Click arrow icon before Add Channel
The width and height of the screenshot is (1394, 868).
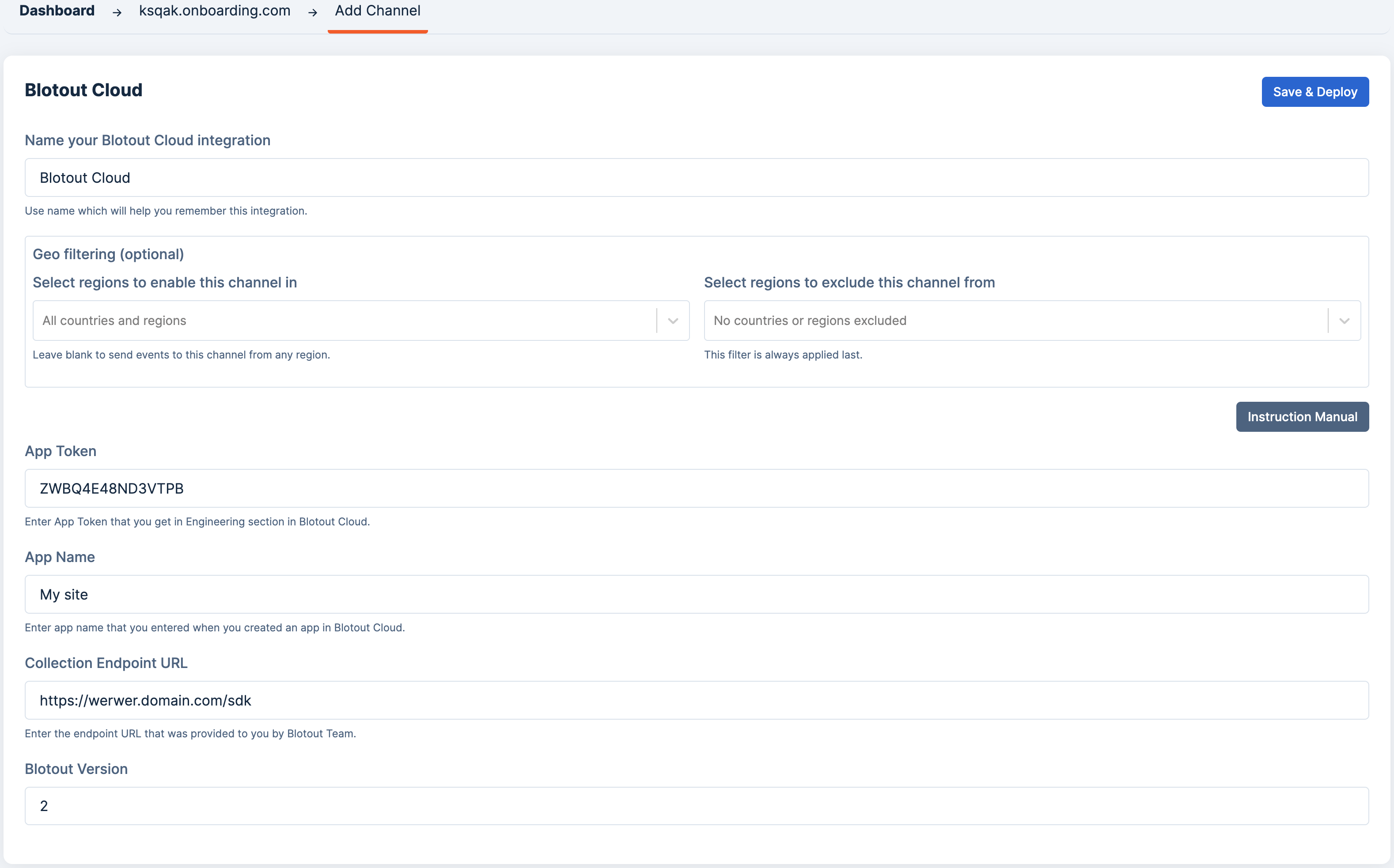point(313,12)
